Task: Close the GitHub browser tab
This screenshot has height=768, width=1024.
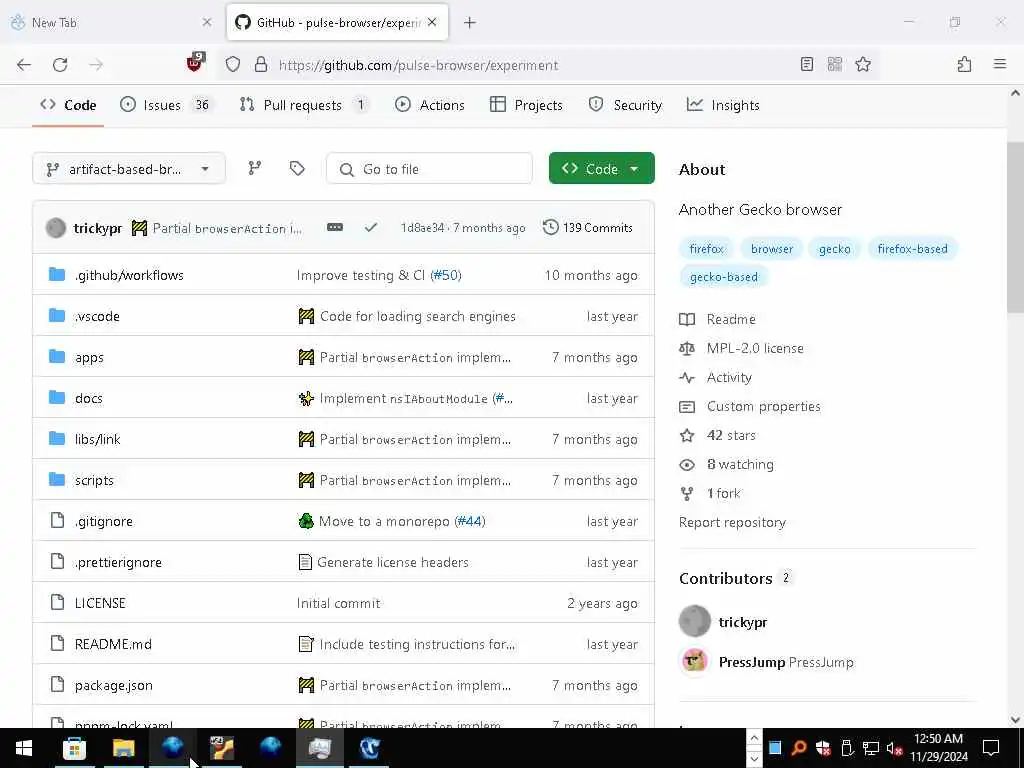Action: point(432,22)
